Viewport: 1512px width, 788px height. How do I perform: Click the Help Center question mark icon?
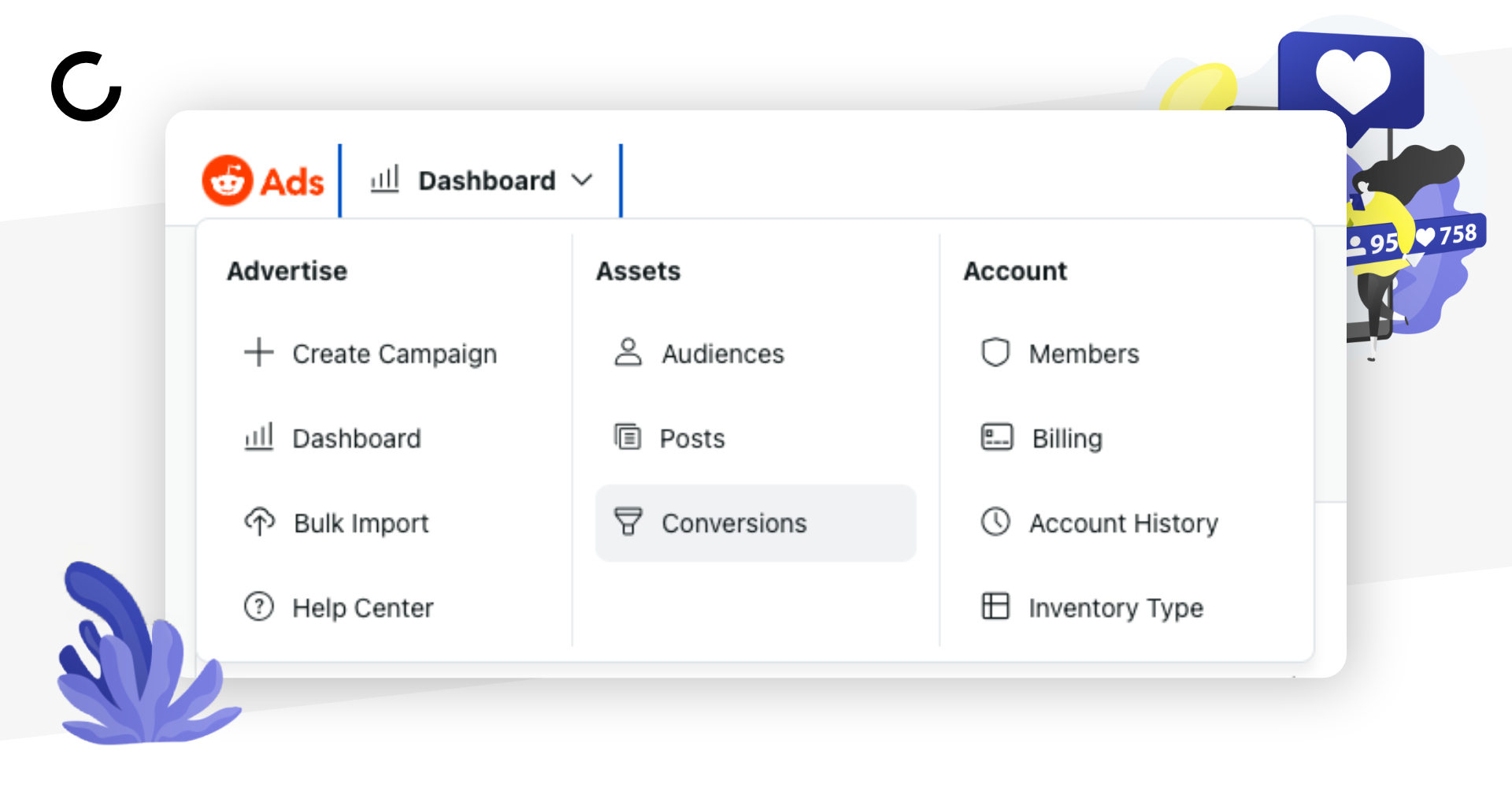[259, 607]
